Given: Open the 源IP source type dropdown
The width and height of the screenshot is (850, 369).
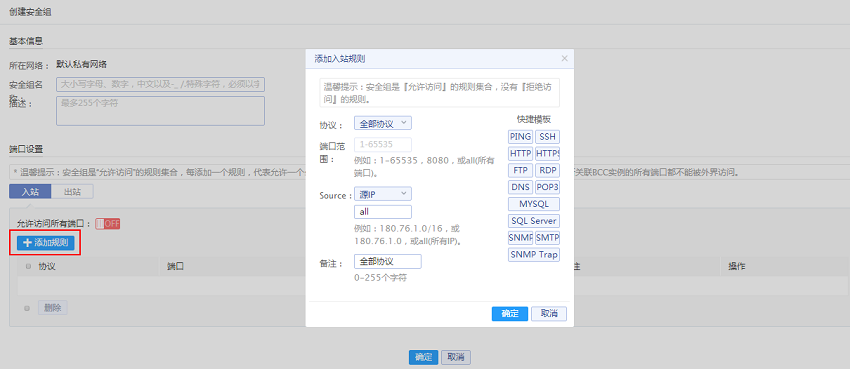Looking at the screenshot, I should tap(383, 193).
